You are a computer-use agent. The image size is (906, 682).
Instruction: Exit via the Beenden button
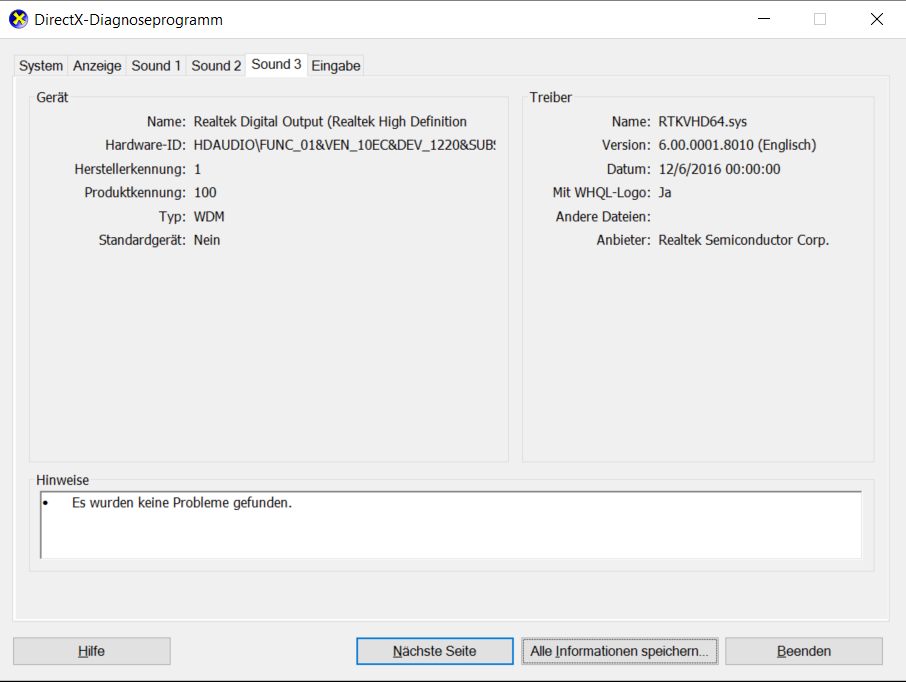pyautogui.click(x=803, y=651)
